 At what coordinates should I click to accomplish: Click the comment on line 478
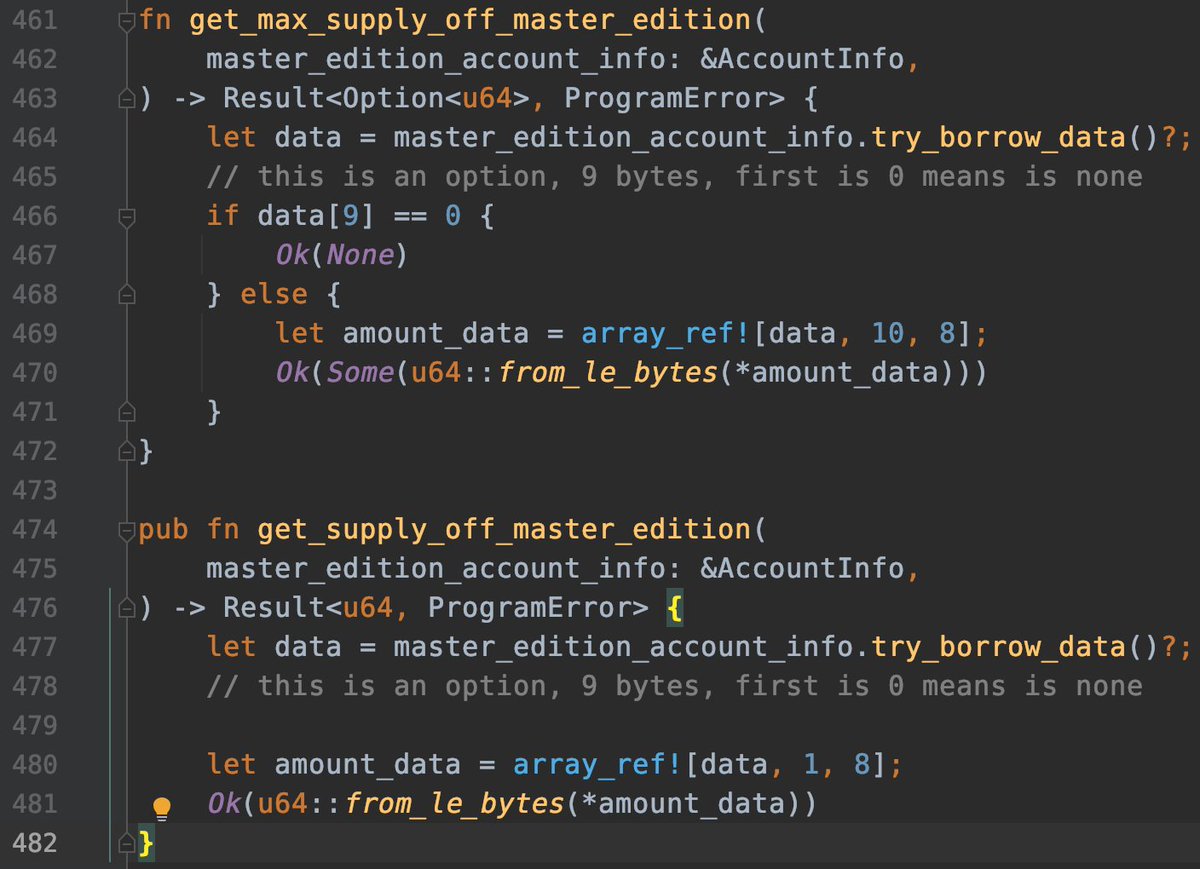tap(674, 686)
